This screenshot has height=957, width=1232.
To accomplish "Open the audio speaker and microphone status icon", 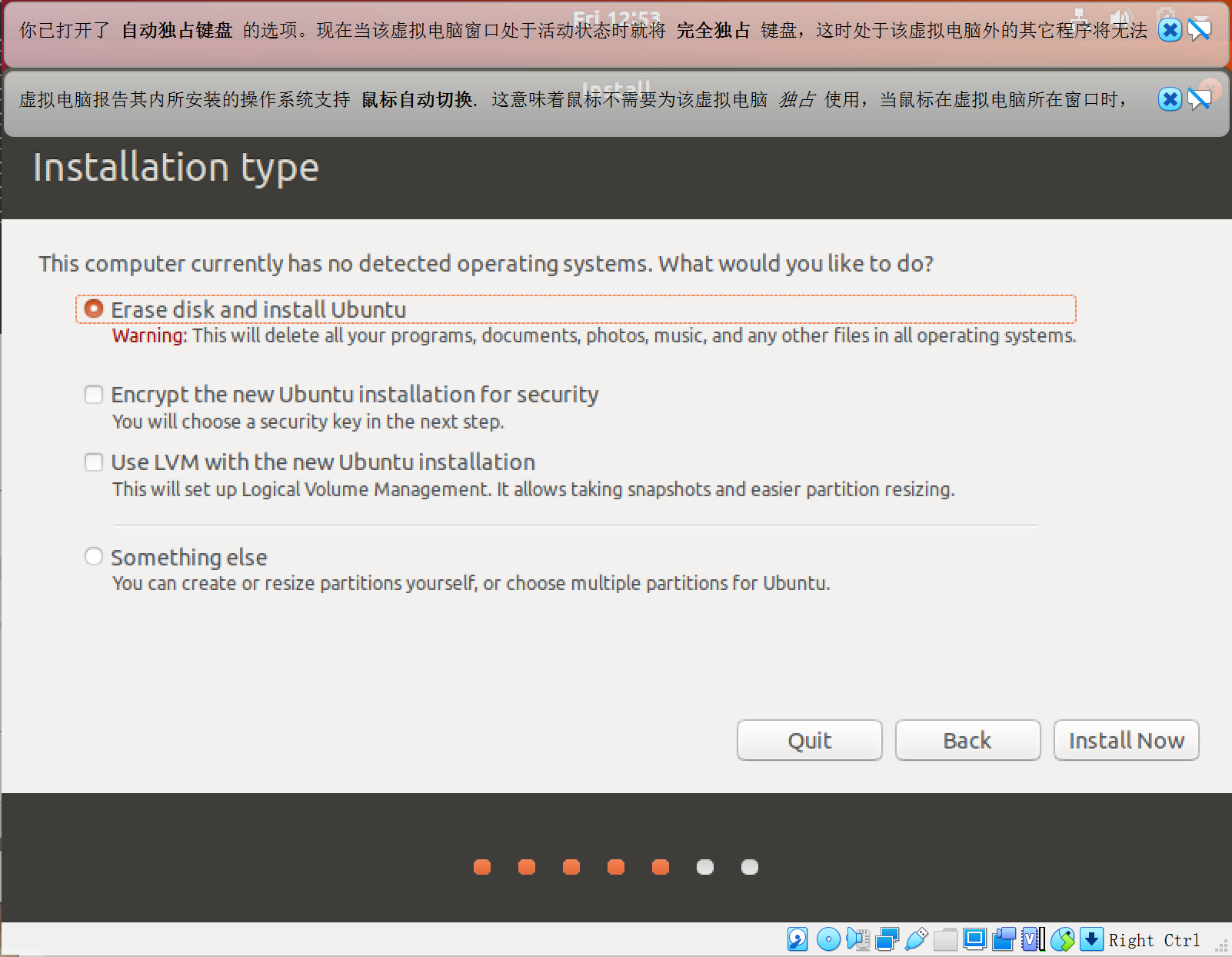I will [x=857, y=939].
